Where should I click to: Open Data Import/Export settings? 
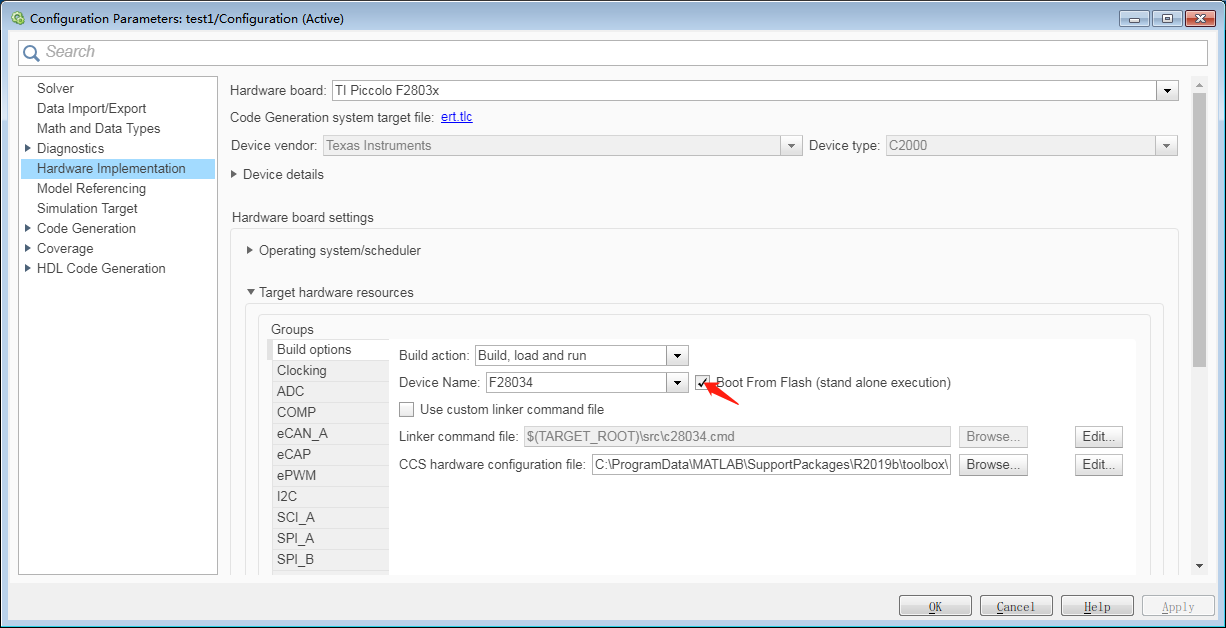tap(91, 108)
